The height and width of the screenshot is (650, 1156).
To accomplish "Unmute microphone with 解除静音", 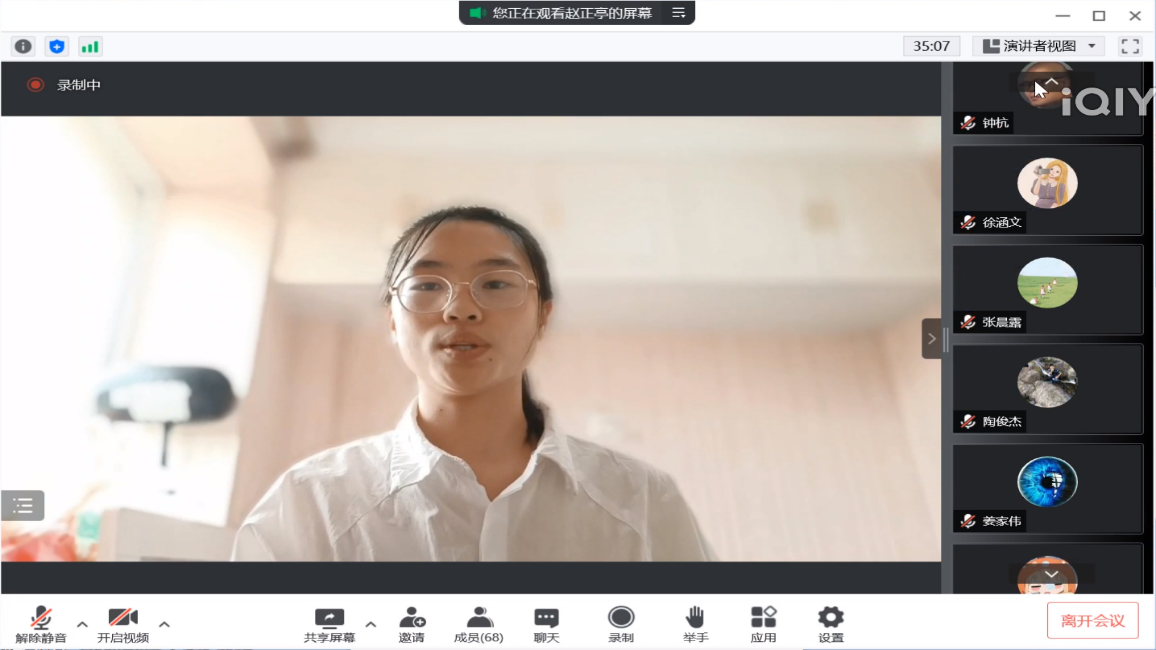I will 41,623.
